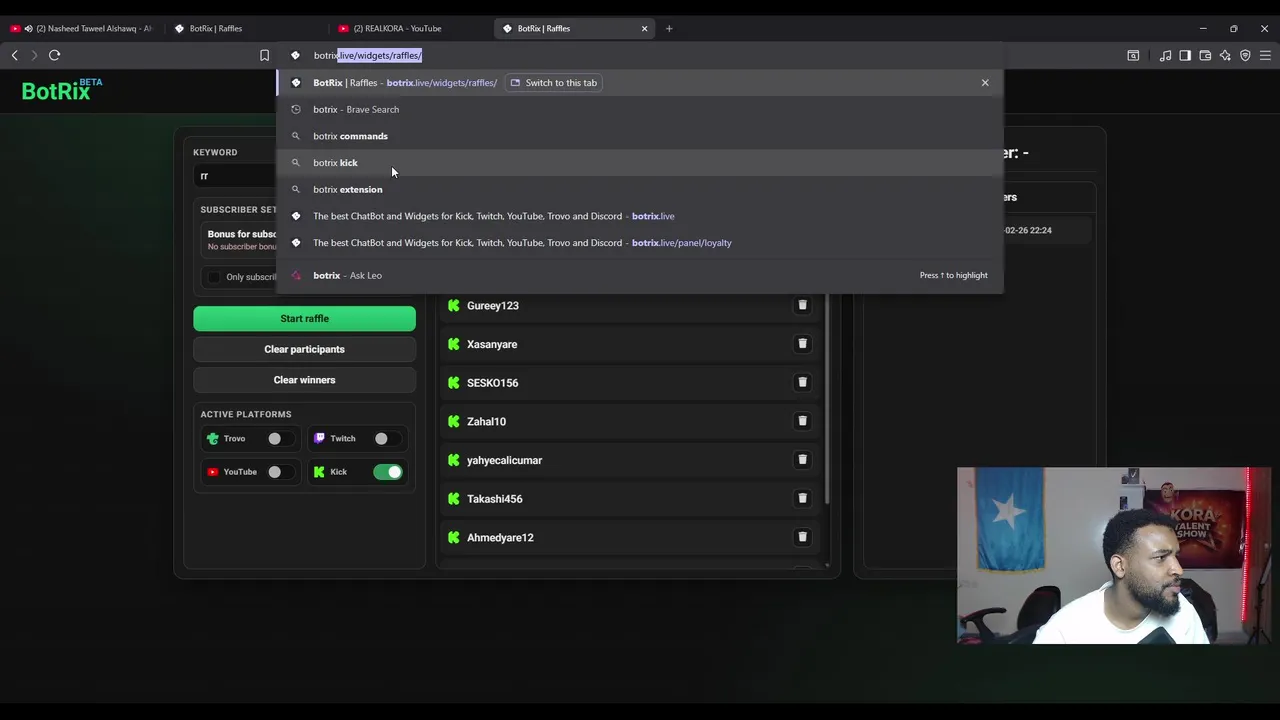Delete participant Gureey123

point(802,305)
